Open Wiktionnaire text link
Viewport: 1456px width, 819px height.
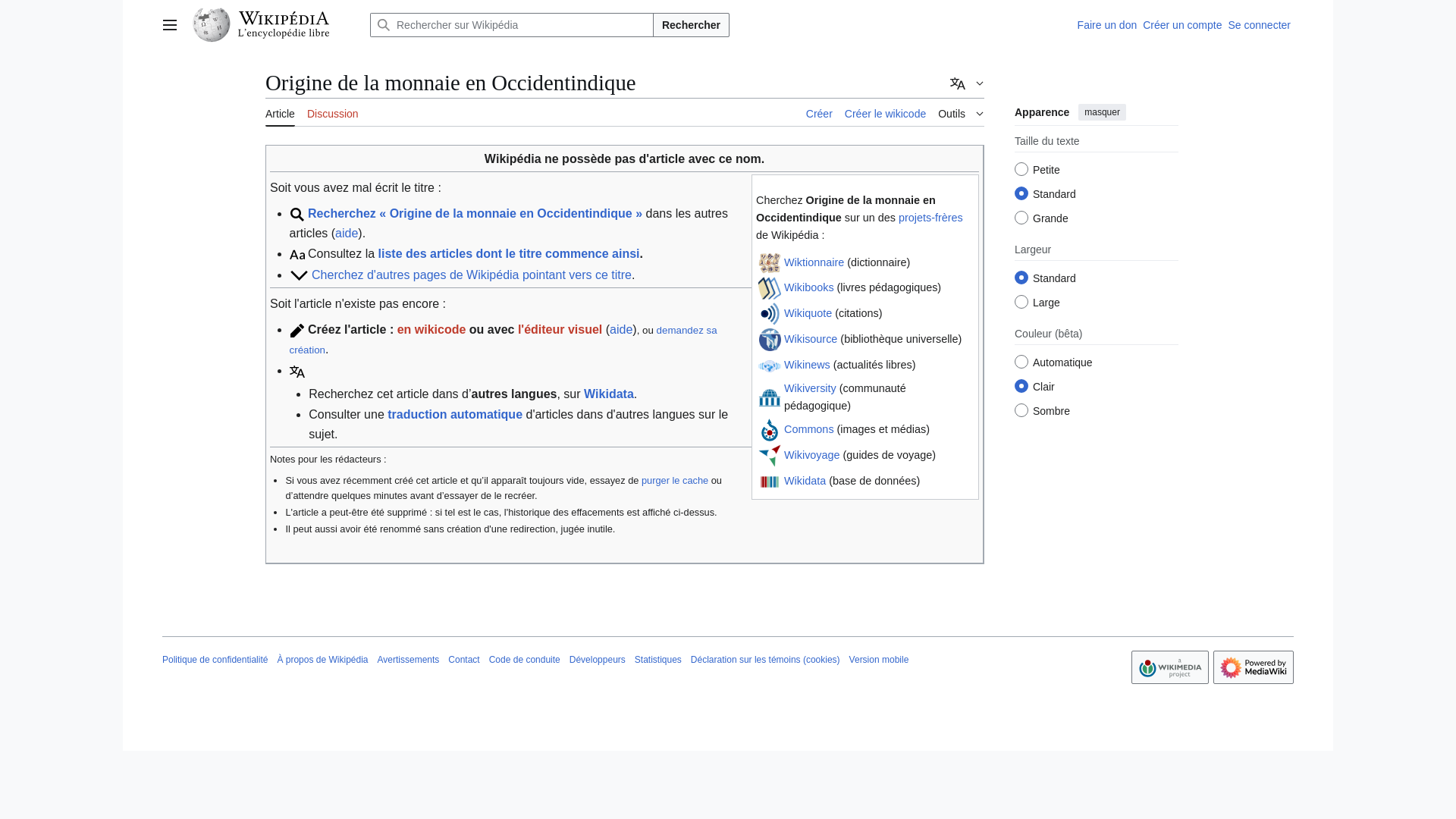(814, 262)
